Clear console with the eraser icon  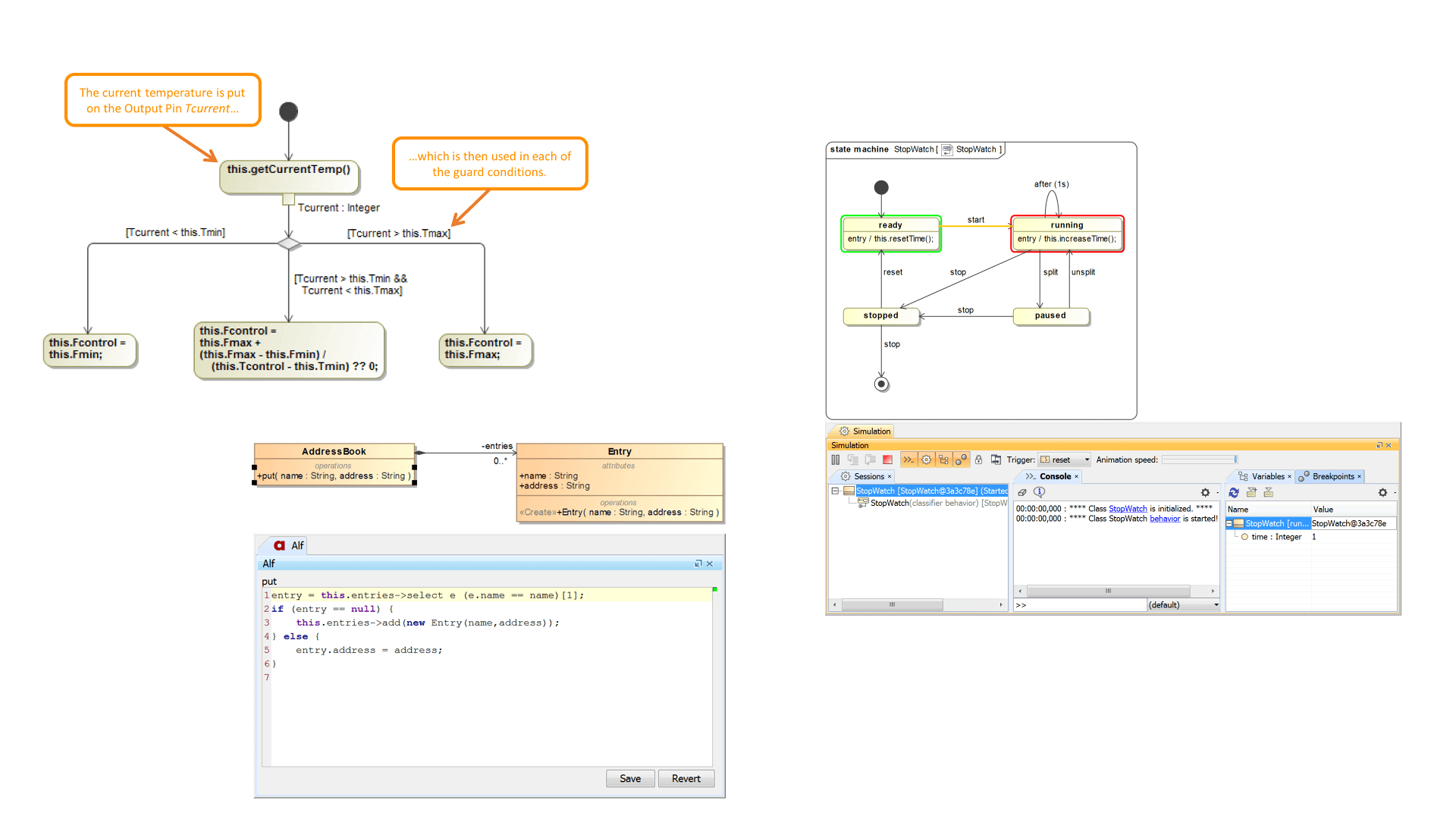(1022, 492)
